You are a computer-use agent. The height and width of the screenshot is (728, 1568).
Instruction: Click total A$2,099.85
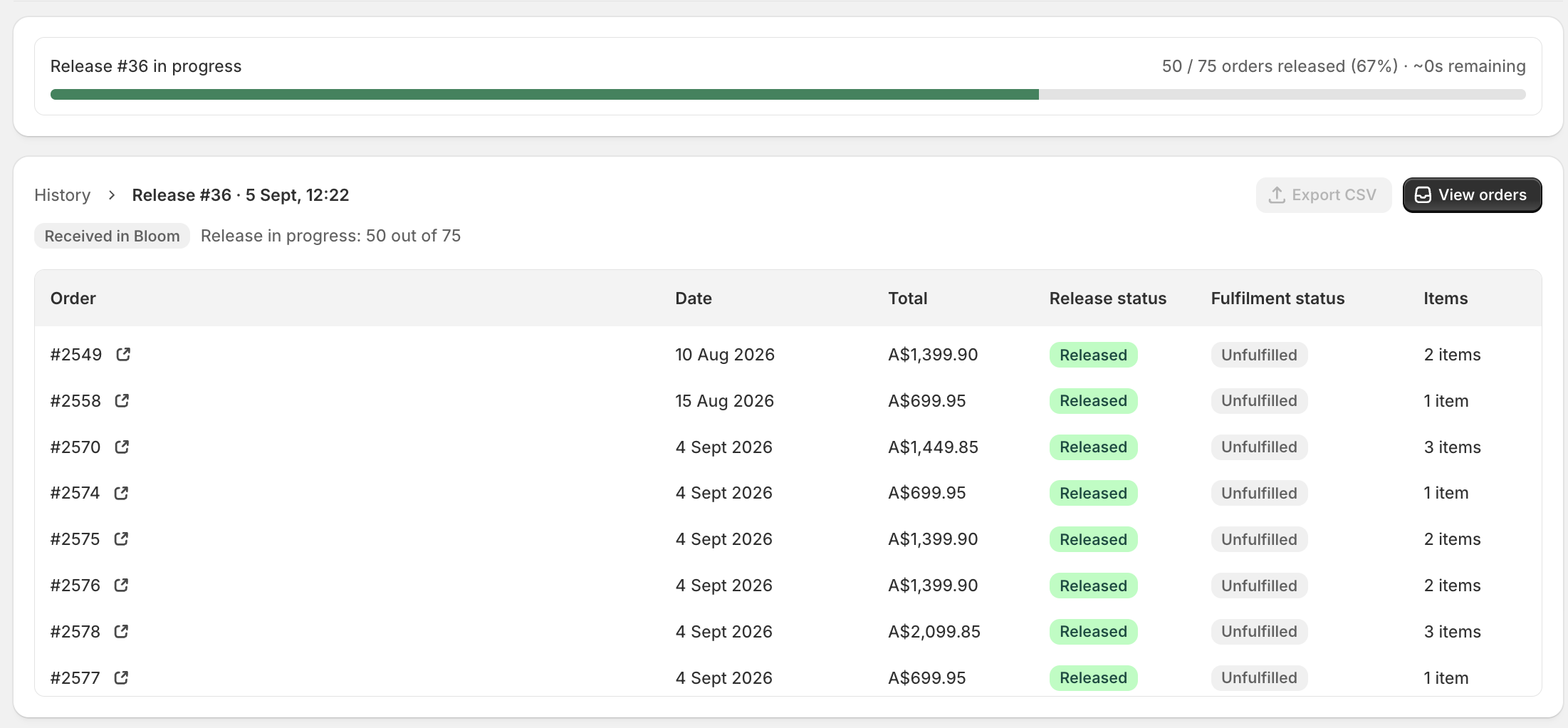coord(934,632)
